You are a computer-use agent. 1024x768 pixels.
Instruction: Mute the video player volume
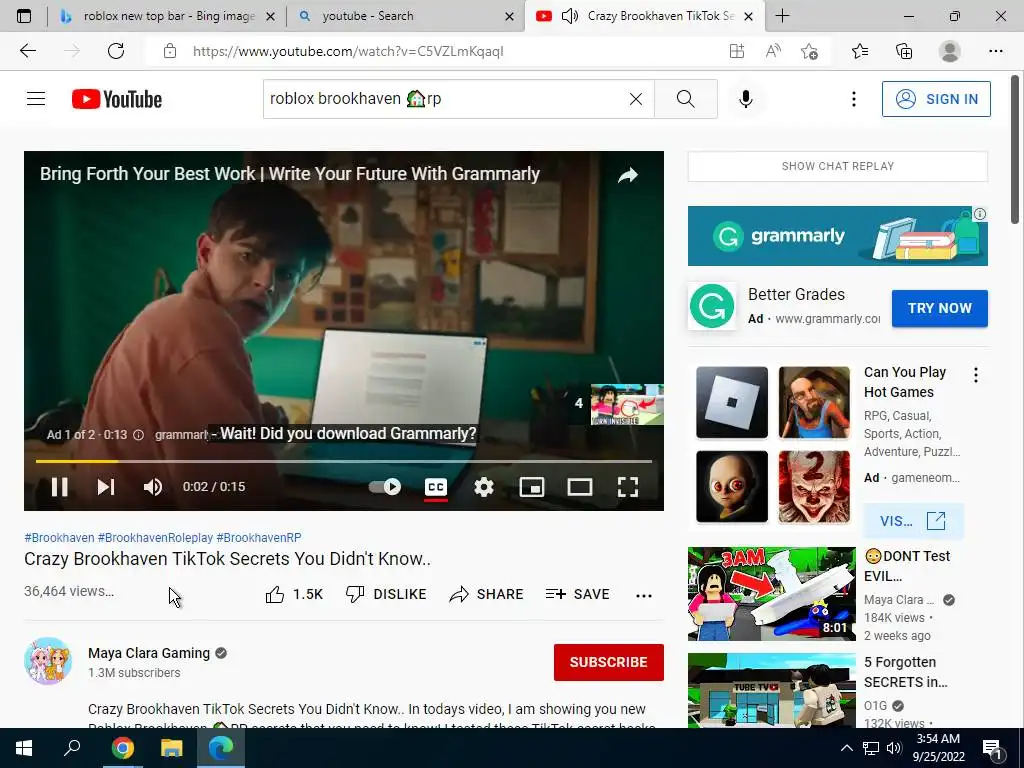(x=153, y=487)
